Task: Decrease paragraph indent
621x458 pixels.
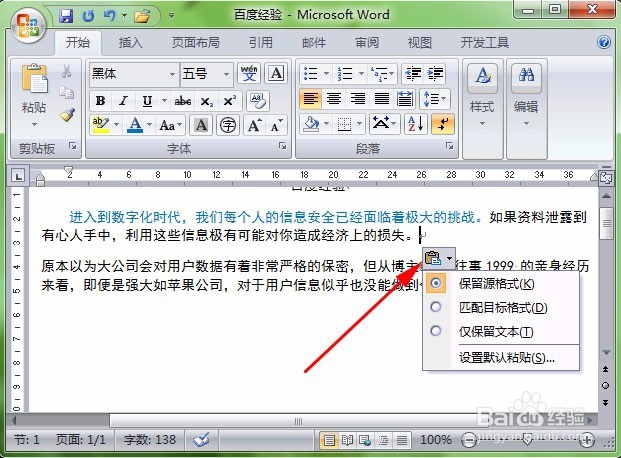Action: click(x=413, y=74)
